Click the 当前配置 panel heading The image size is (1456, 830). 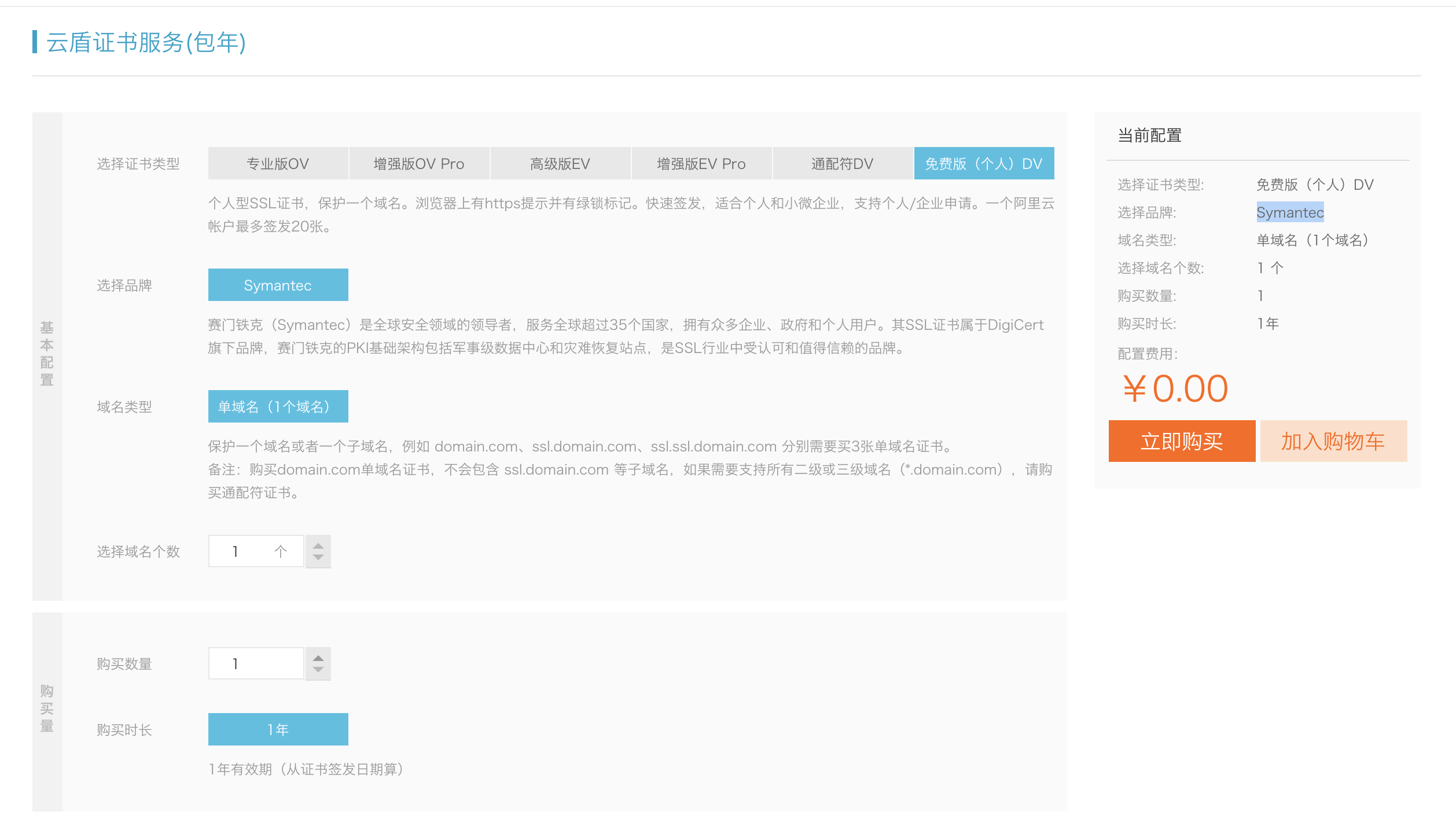[1149, 135]
